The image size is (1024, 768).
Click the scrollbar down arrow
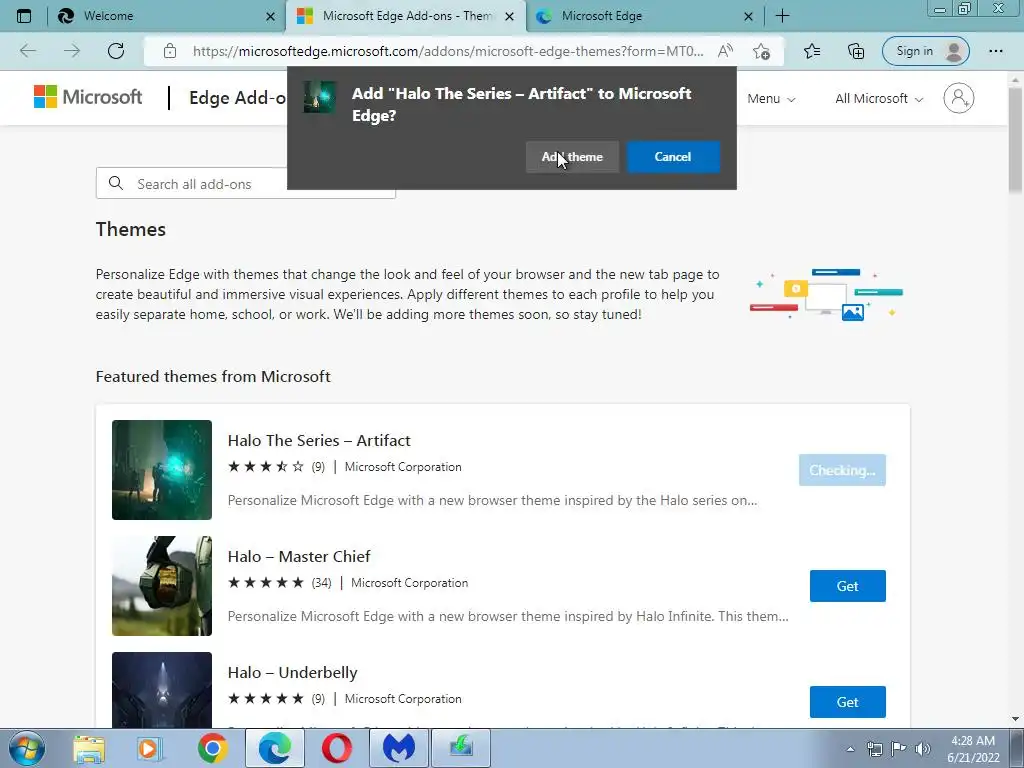pyautogui.click(x=1015, y=719)
